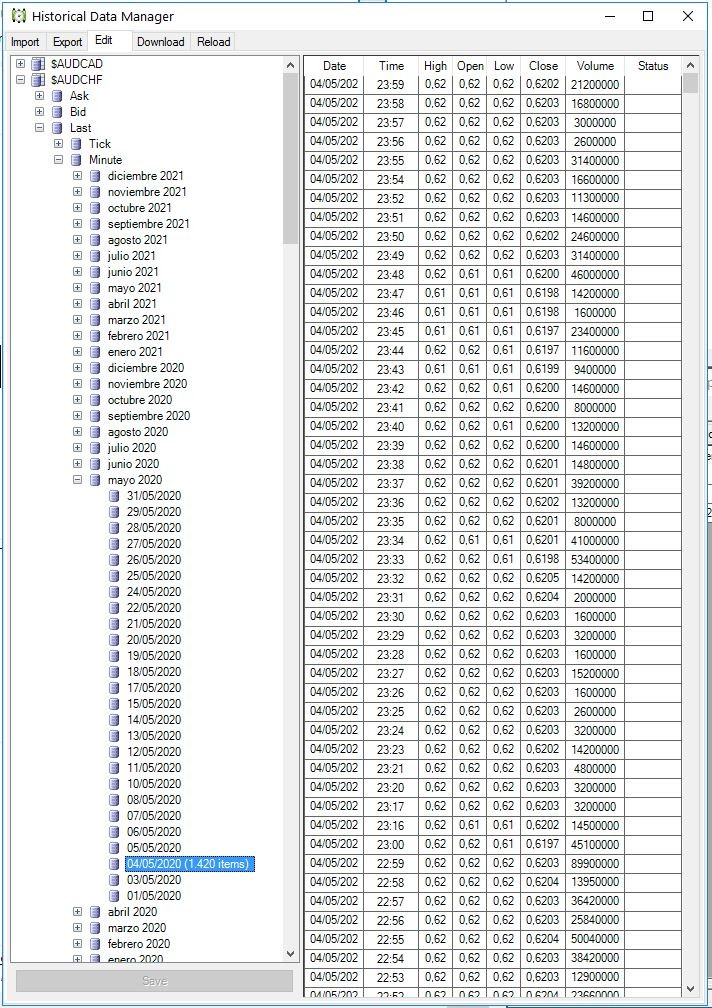Click the enero 2021 database icon
Viewport: 712px width, 1008px height.
click(x=95, y=352)
